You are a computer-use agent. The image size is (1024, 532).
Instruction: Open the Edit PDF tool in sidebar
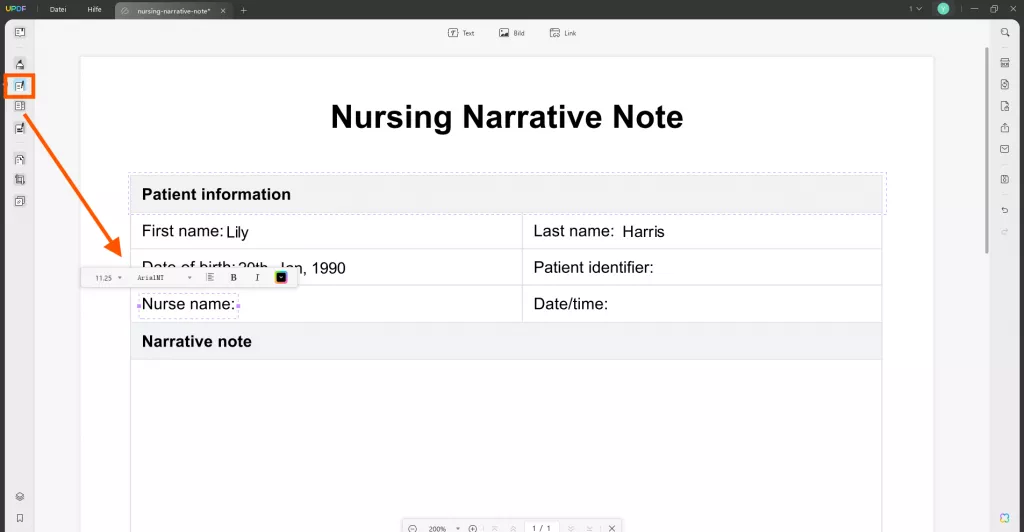pyautogui.click(x=20, y=86)
